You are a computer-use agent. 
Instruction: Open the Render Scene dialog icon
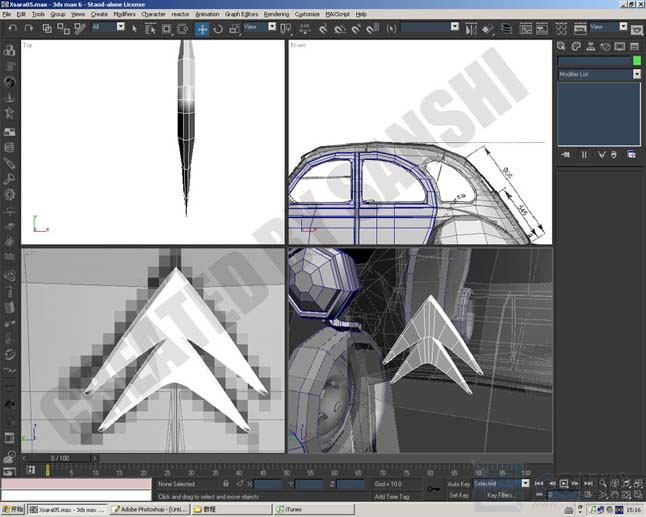click(x=580, y=29)
